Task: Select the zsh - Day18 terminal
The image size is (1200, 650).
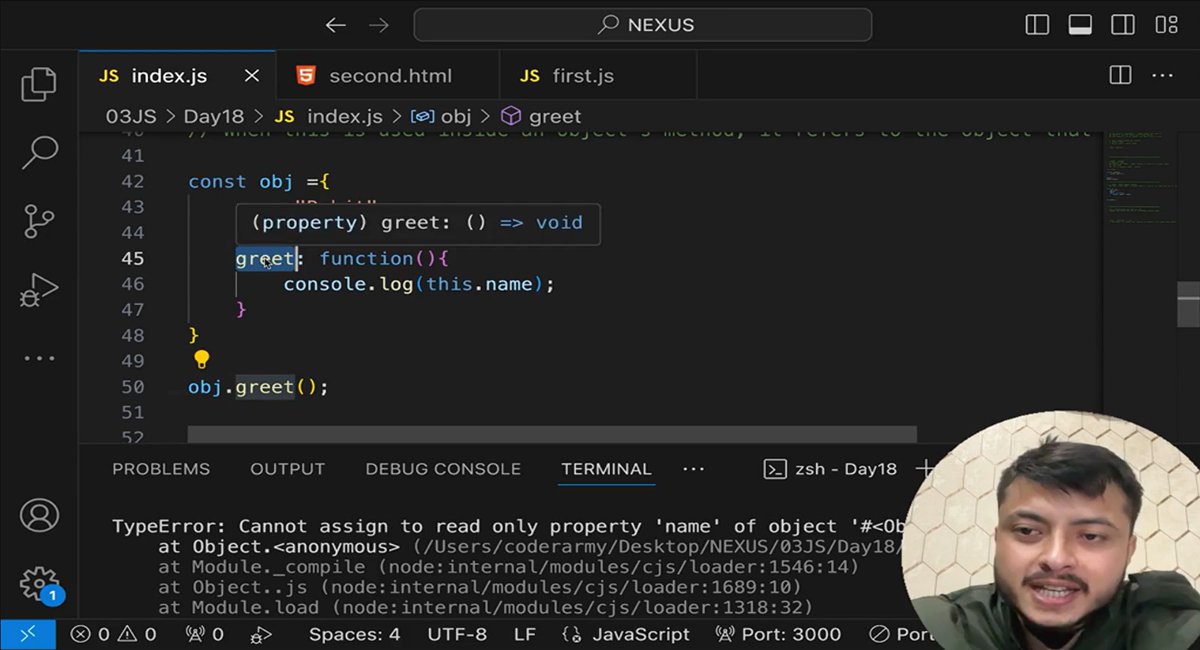Action: pos(831,469)
